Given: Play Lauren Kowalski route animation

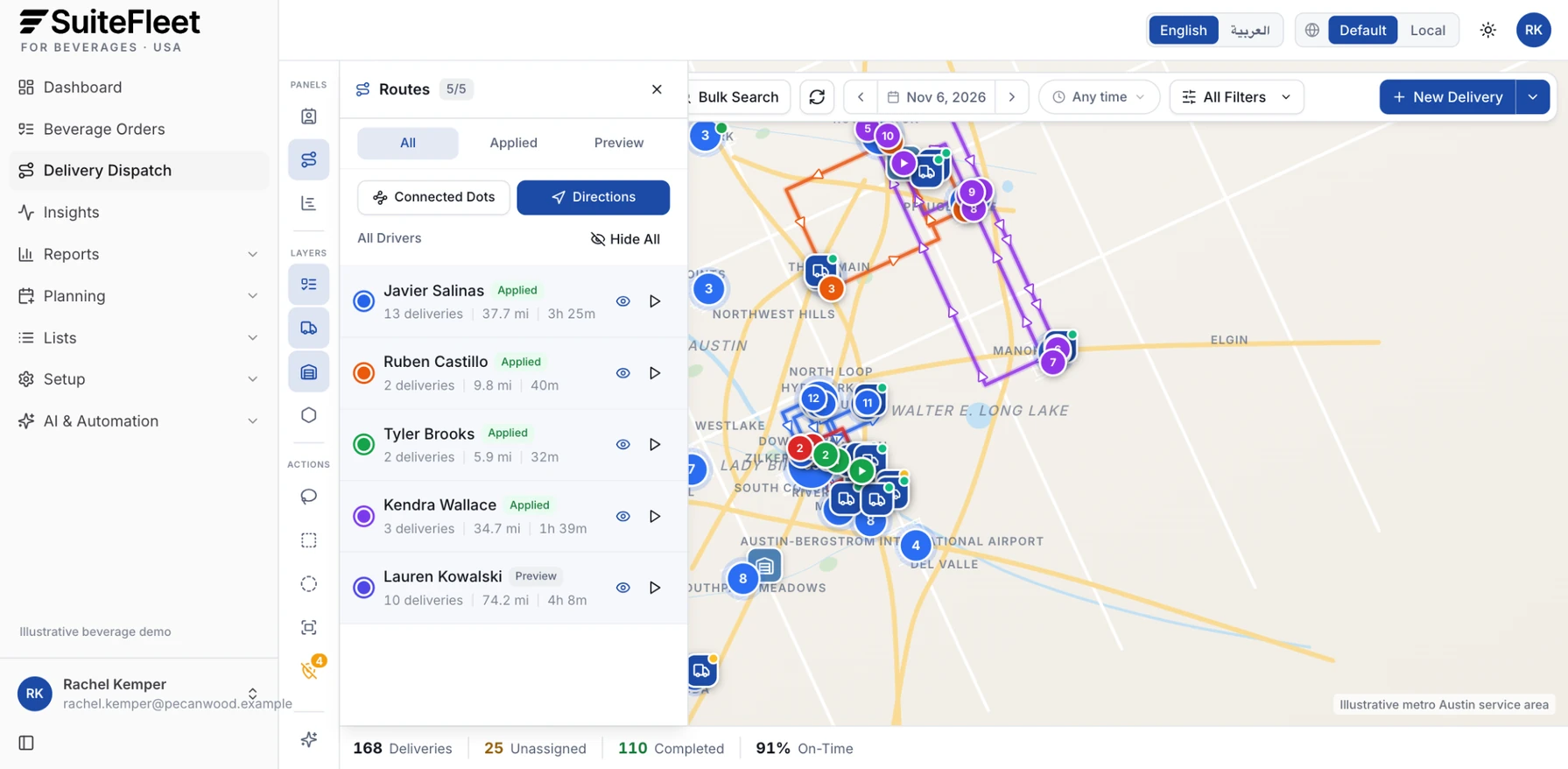Looking at the screenshot, I should pyautogui.click(x=654, y=588).
